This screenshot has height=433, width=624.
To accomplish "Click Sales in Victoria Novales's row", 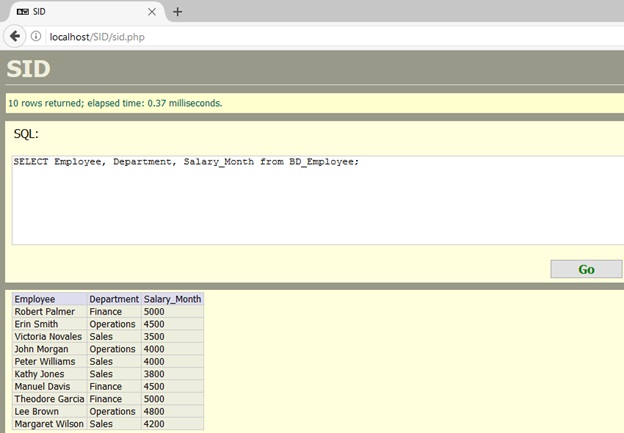I will 114,336.
